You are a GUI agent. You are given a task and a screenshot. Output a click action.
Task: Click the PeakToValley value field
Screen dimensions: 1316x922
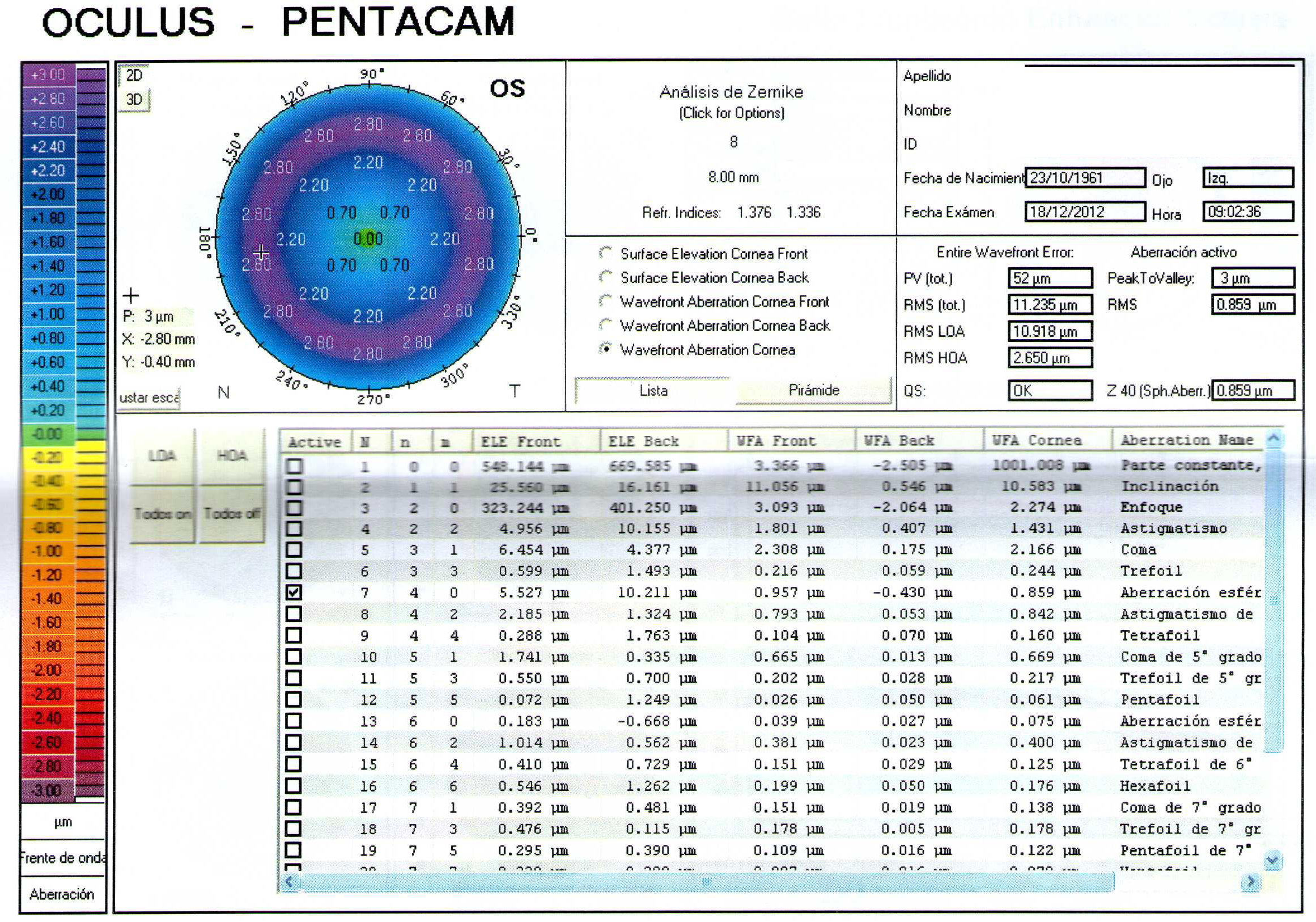coord(1253,278)
